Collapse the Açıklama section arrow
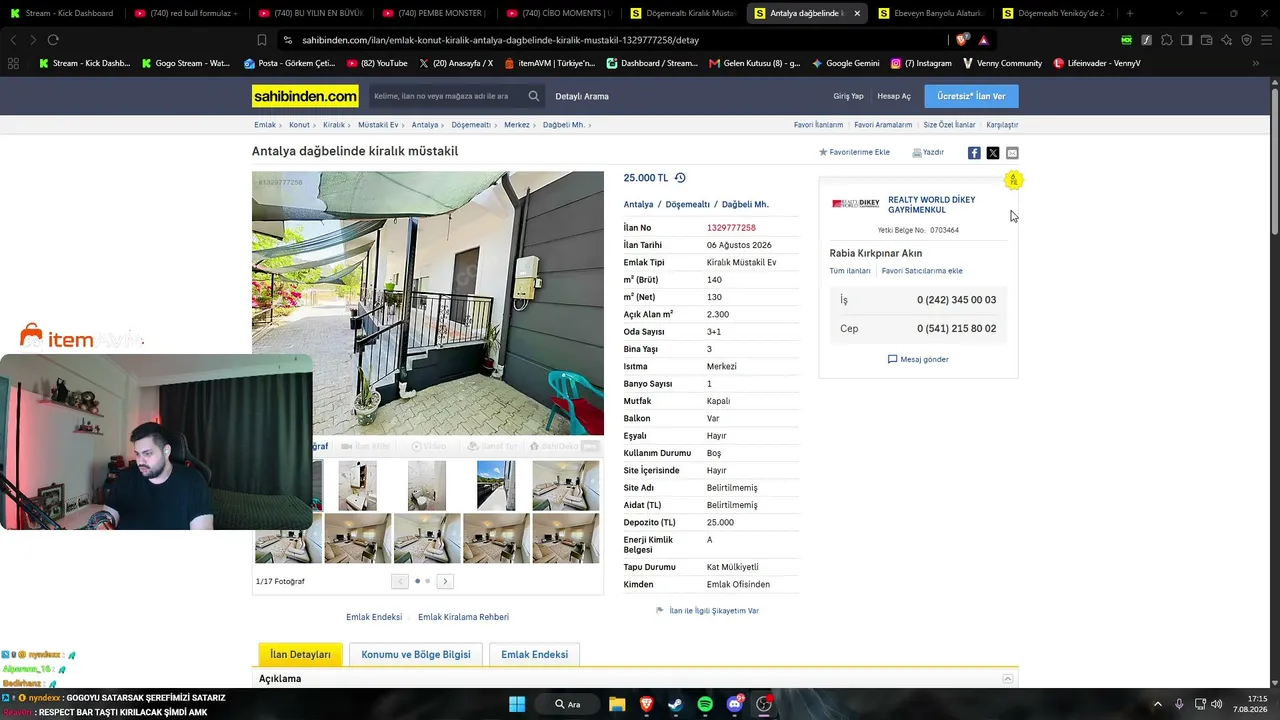 point(1008,679)
